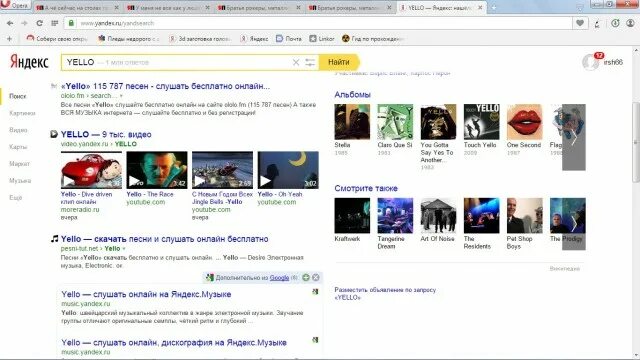Close Google extras bar with grey X icon
640x360 pixels.
(x=316, y=278)
